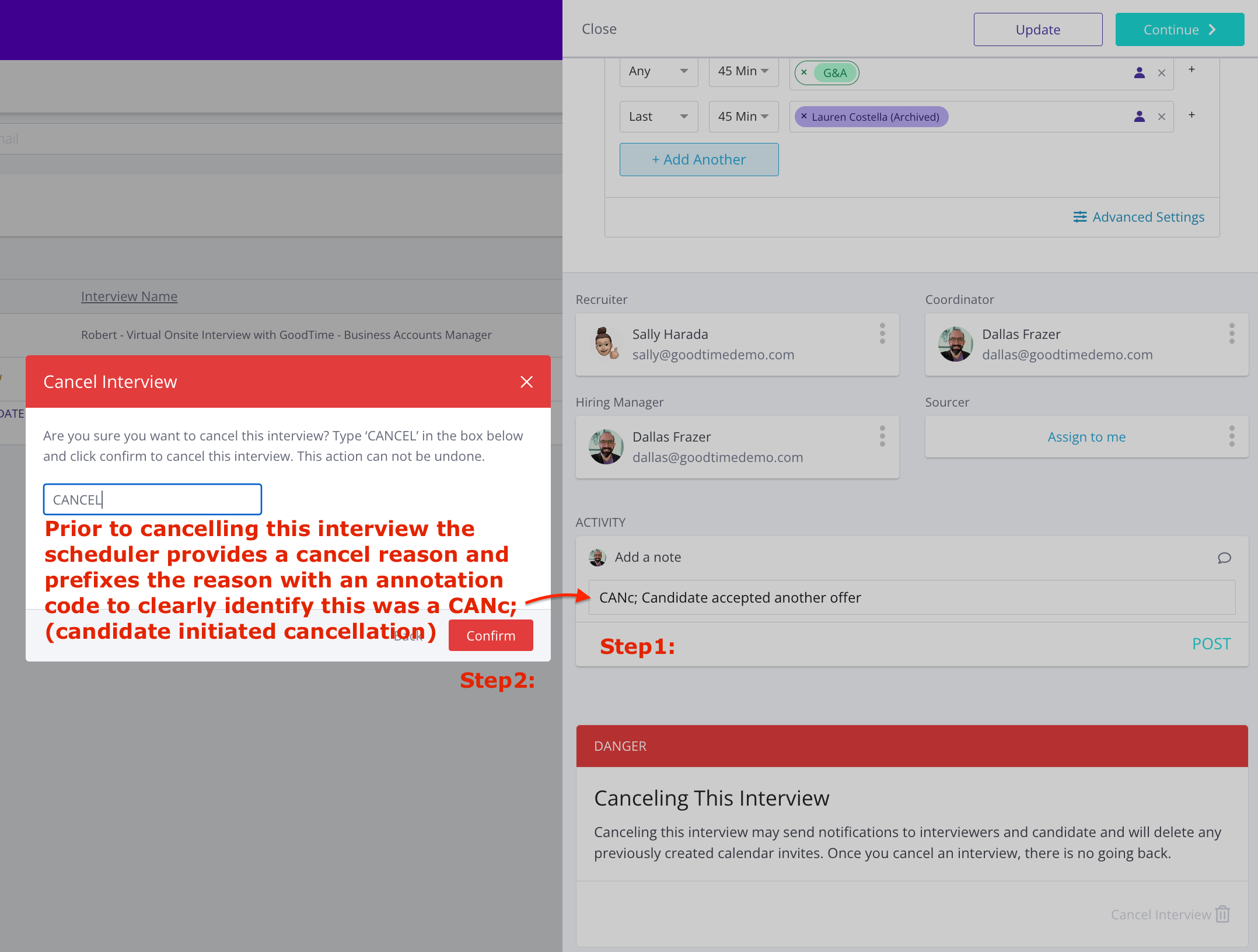The width and height of the screenshot is (1258, 952).
Task: Open the kebab menu on Sally Harada
Action: pyautogui.click(x=882, y=334)
